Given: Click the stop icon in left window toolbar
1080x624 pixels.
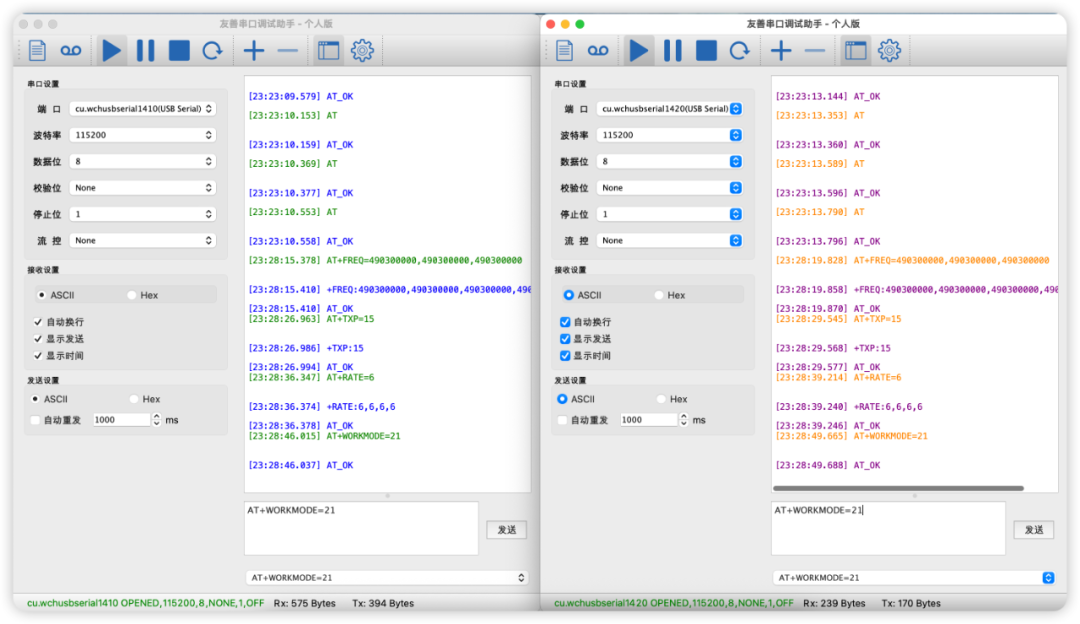Looking at the screenshot, I should (x=179, y=51).
